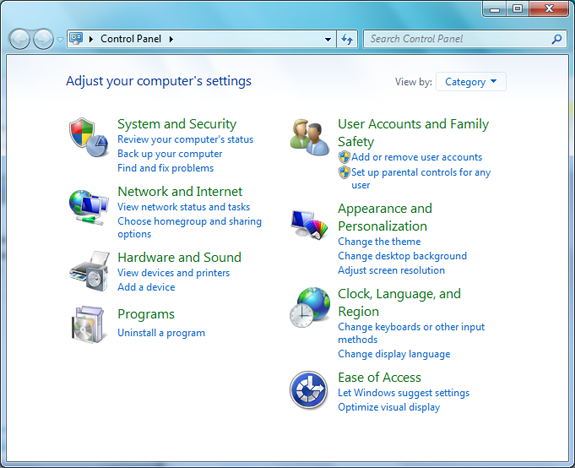The height and width of the screenshot is (468, 575).
Task: Open Find and fix problems
Action: click(165, 168)
